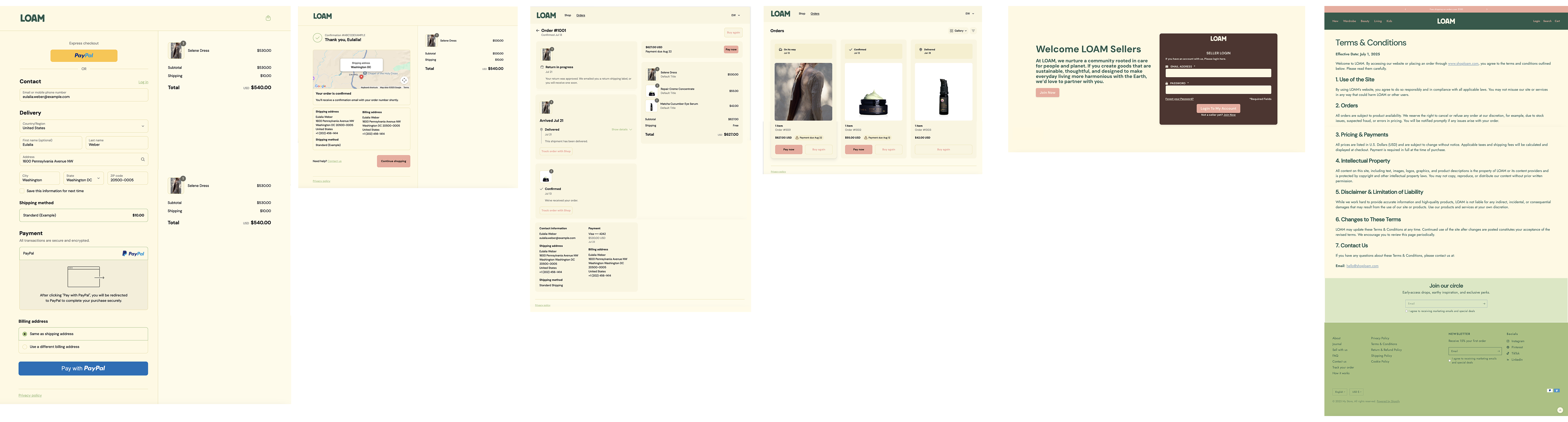Select 'Same as shipping address' radio
This screenshot has width=1568, height=422.
pyautogui.click(x=25, y=334)
